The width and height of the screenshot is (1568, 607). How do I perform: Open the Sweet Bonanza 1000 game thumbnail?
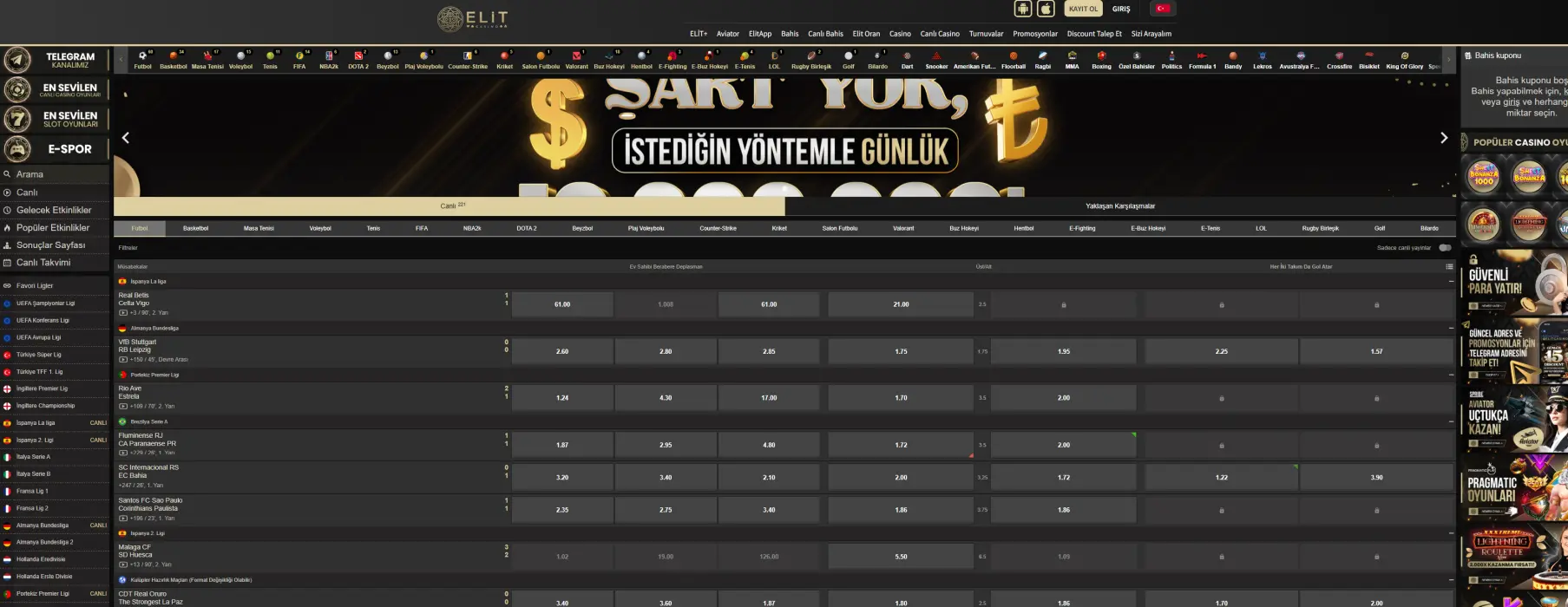pyautogui.click(x=1484, y=176)
